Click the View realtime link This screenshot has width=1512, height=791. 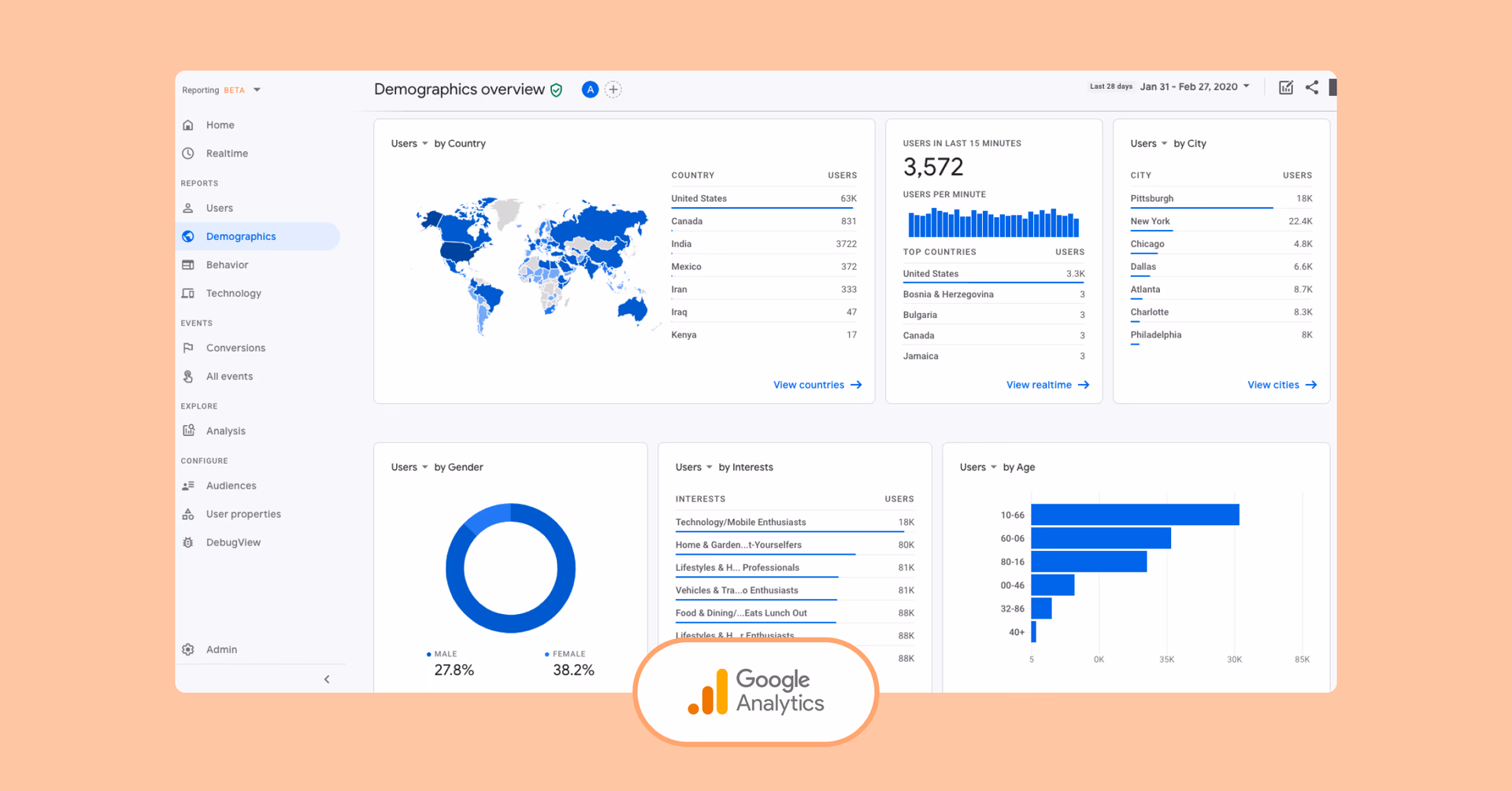[1047, 385]
